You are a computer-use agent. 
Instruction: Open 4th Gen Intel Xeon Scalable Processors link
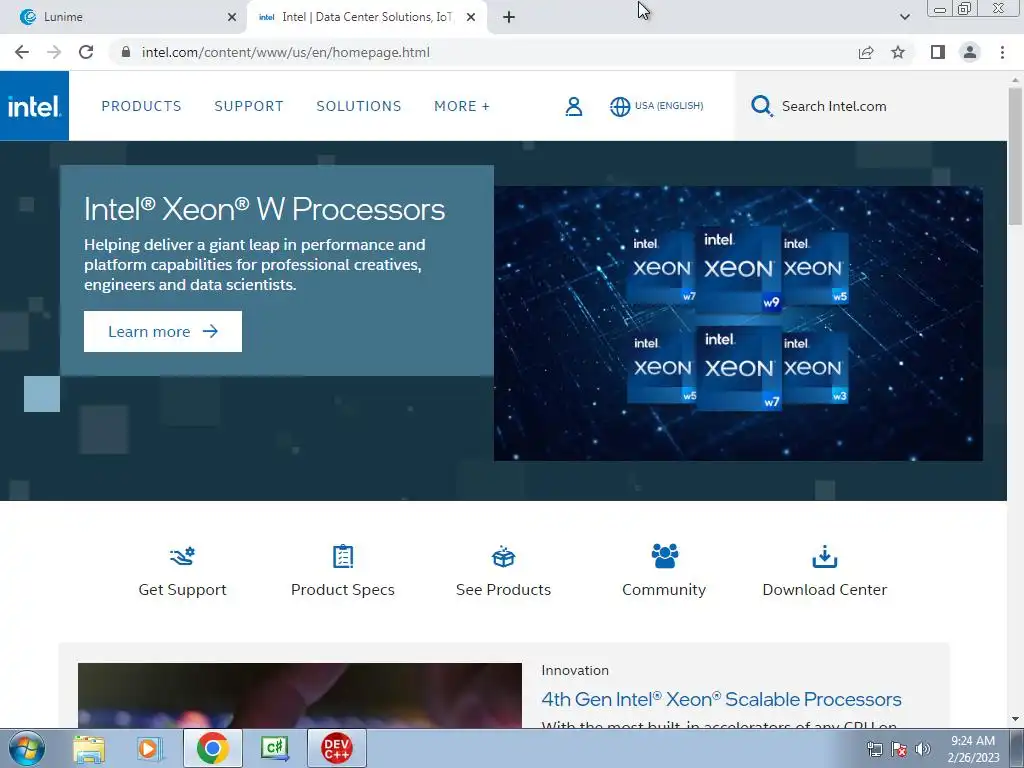coord(721,699)
